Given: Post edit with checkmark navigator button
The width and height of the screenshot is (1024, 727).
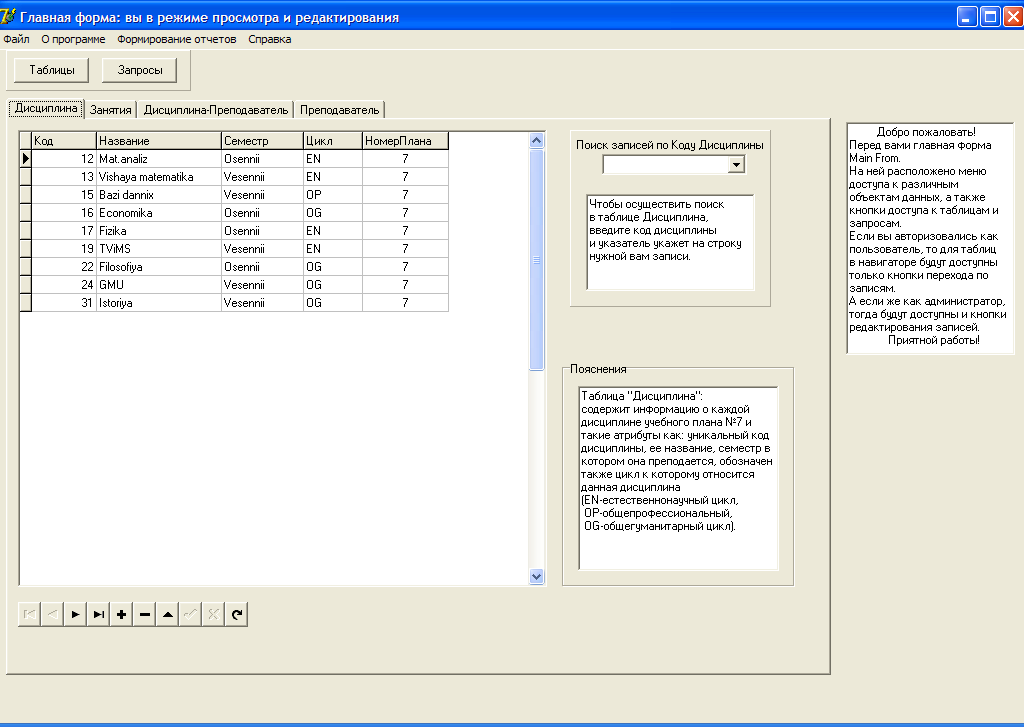Looking at the screenshot, I should pos(190,614).
